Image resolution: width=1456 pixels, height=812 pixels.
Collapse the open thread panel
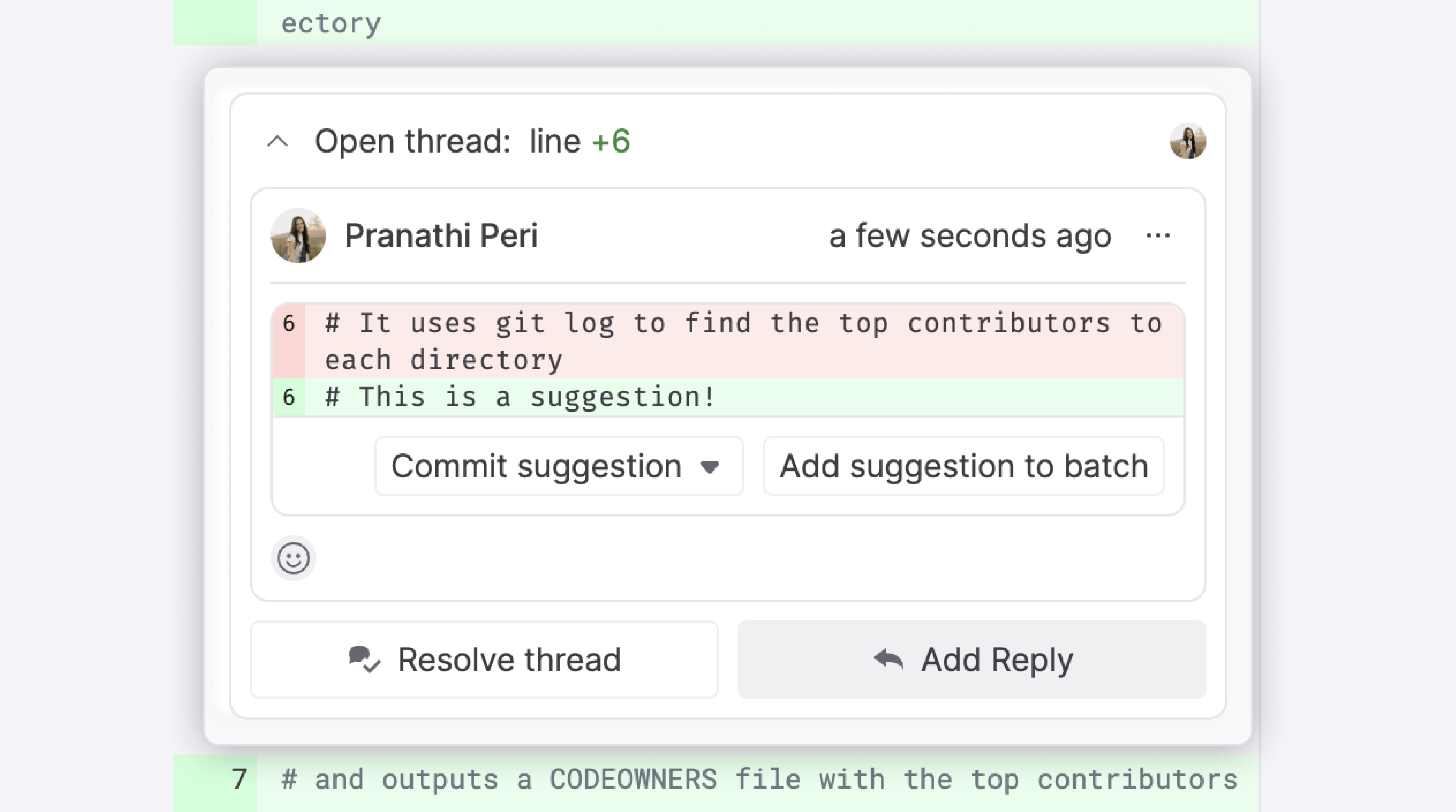pyautogui.click(x=278, y=141)
